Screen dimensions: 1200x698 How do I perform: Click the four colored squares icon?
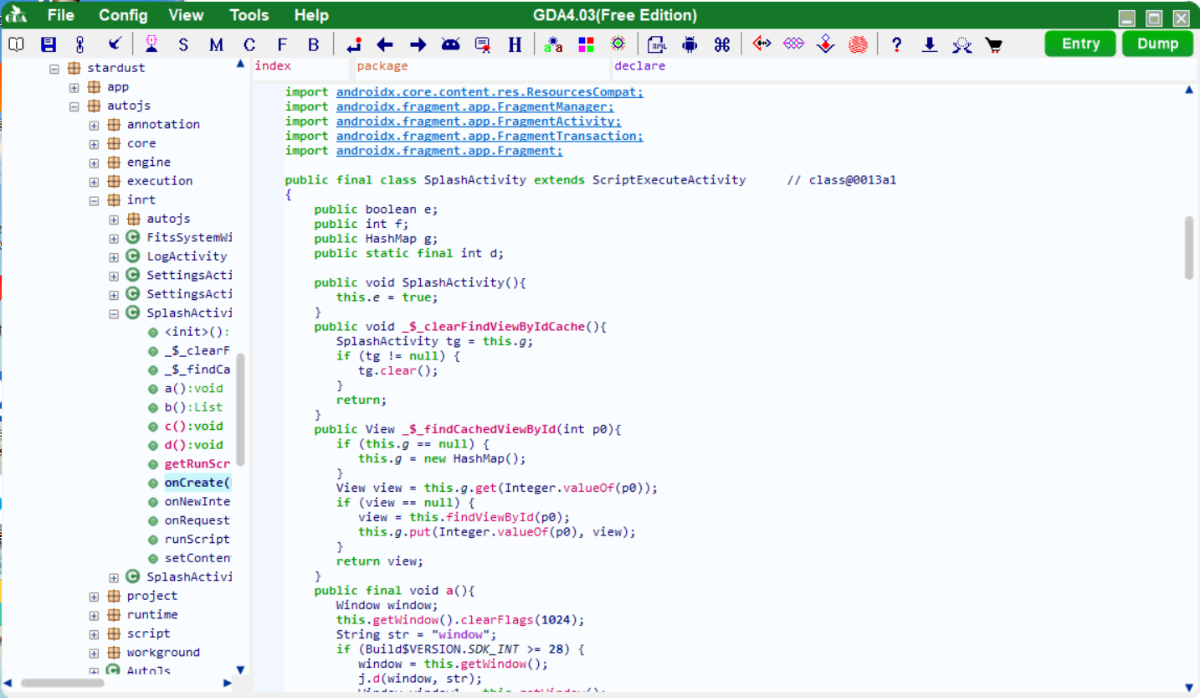(586, 44)
